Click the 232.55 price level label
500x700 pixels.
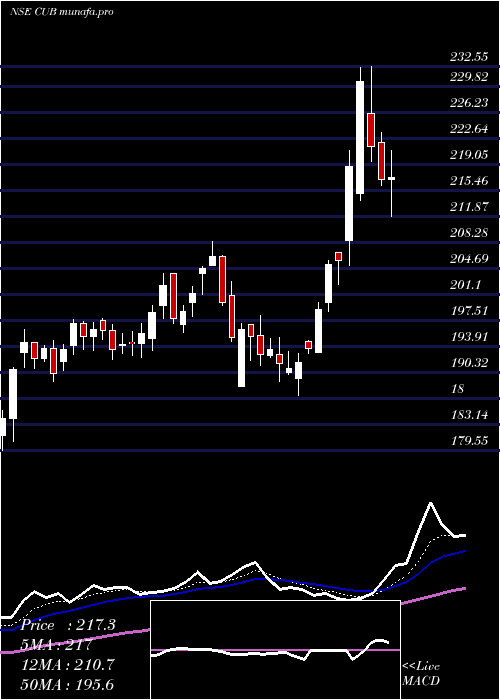[468, 57]
